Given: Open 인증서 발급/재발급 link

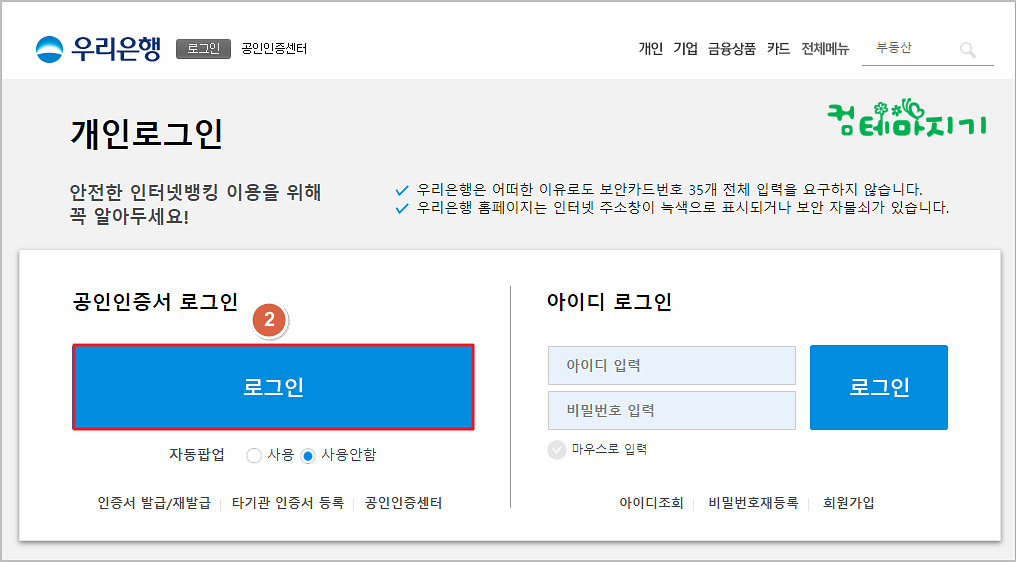Looking at the screenshot, I should pyautogui.click(x=154, y=503).
